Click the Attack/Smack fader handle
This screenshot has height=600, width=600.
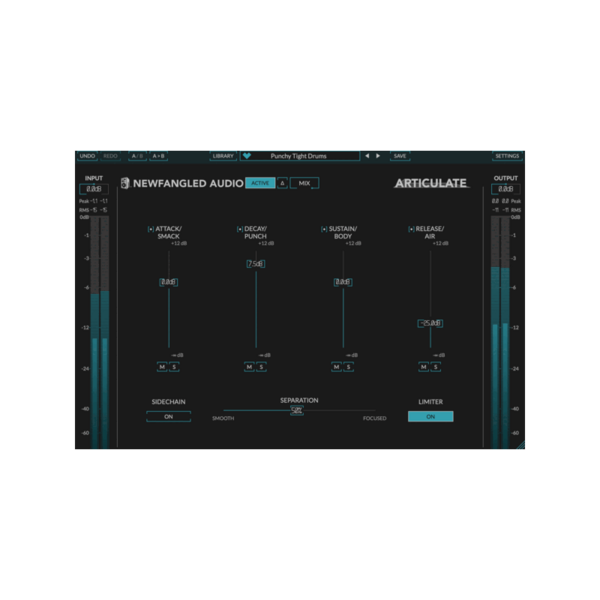(168, 282)
